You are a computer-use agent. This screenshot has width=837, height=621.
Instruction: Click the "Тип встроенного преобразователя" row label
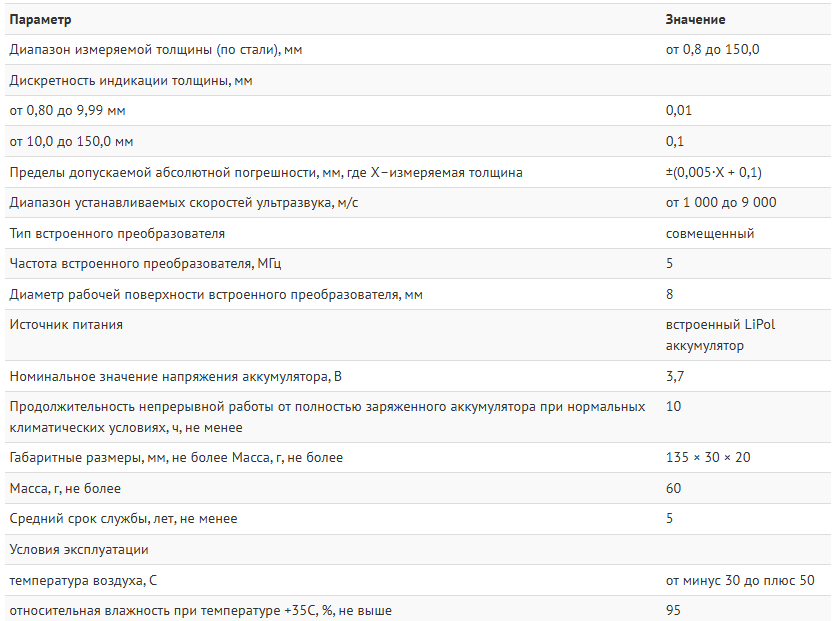pyautogui.click(x=117, y=233)
